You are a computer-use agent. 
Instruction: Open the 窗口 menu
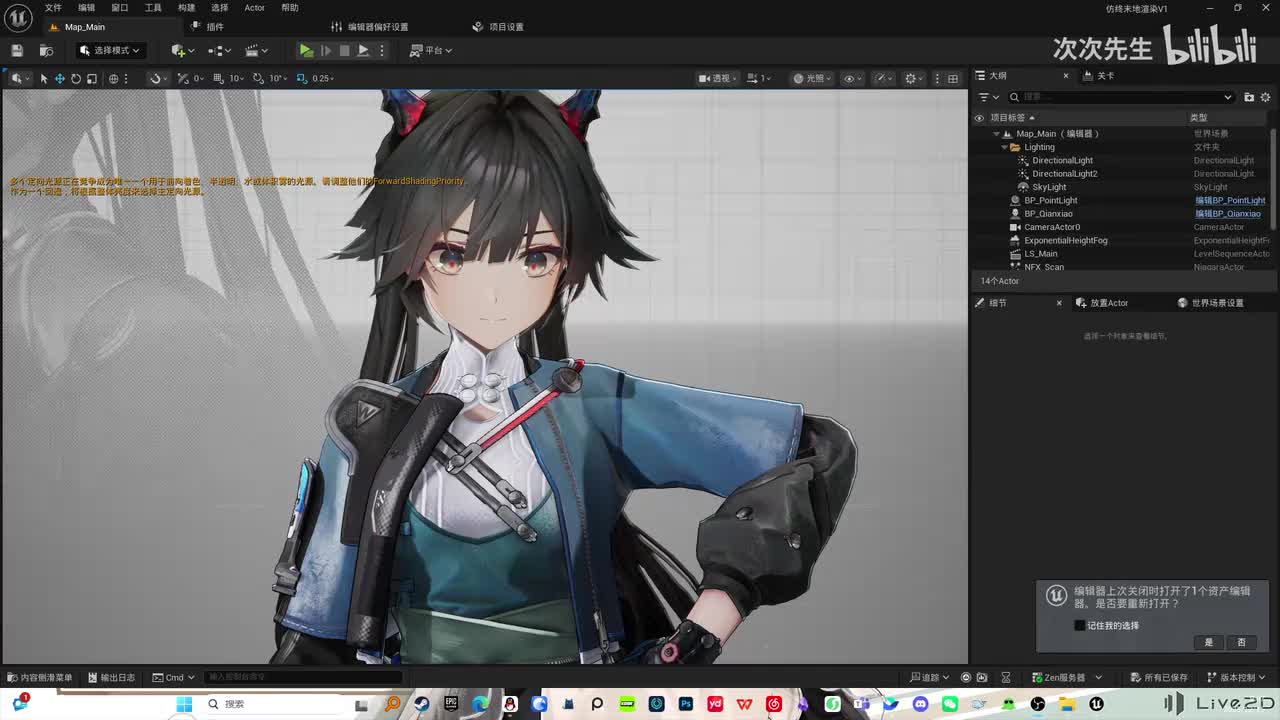pyautogui.click(x=120, y=8)
